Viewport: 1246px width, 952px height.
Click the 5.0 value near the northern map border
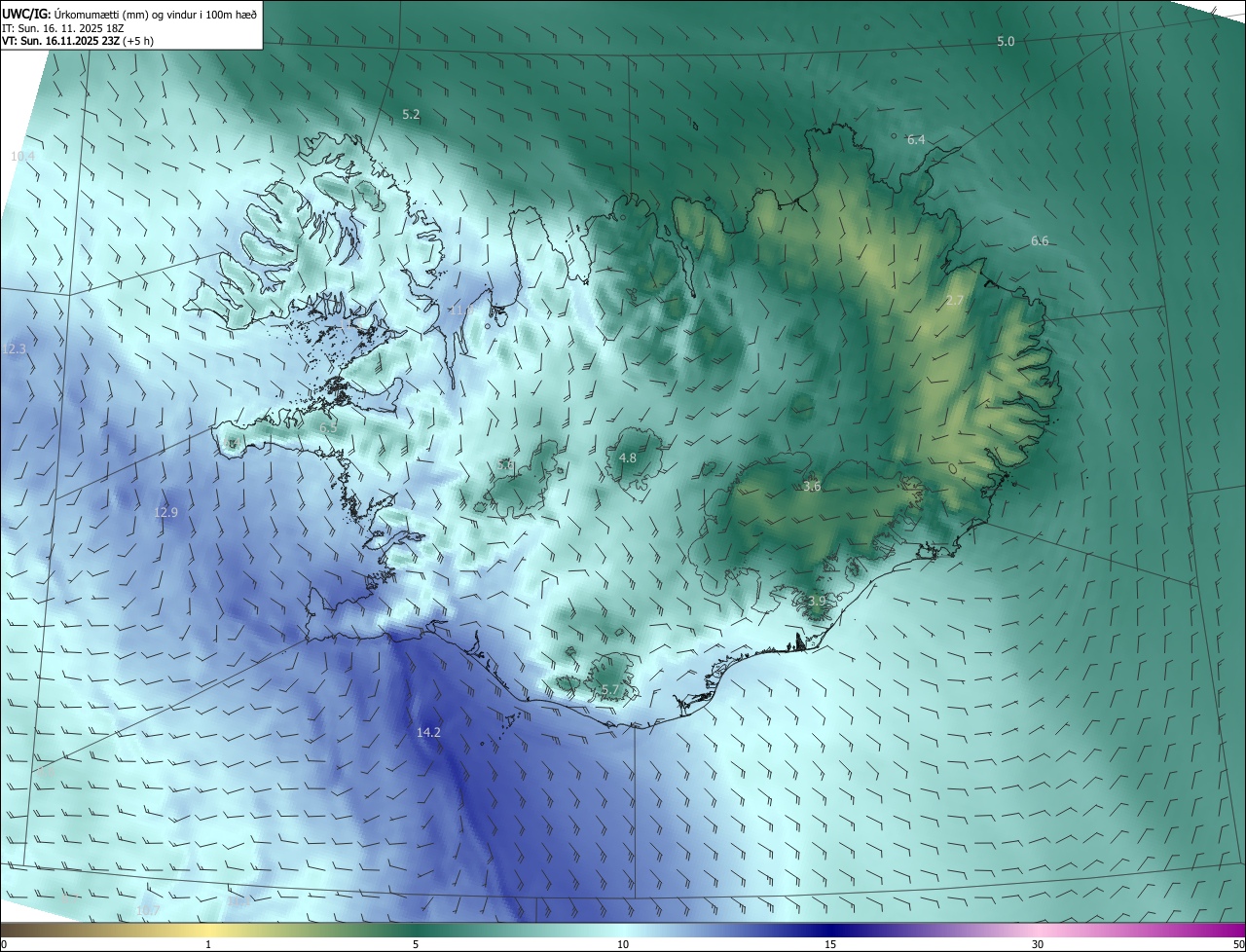(x=1006, y=41)
